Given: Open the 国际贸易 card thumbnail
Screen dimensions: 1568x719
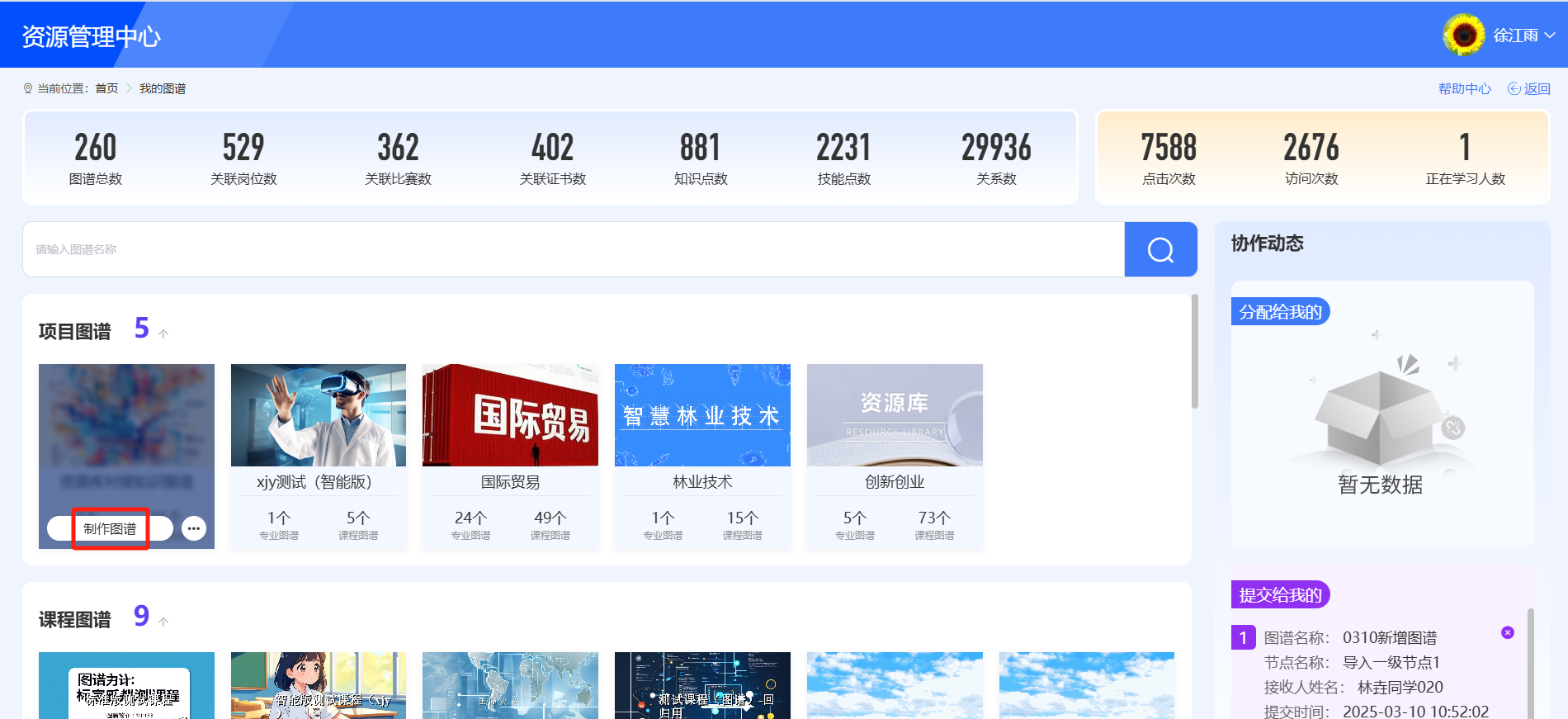Looking at the screenshot, I should point(510,415).
